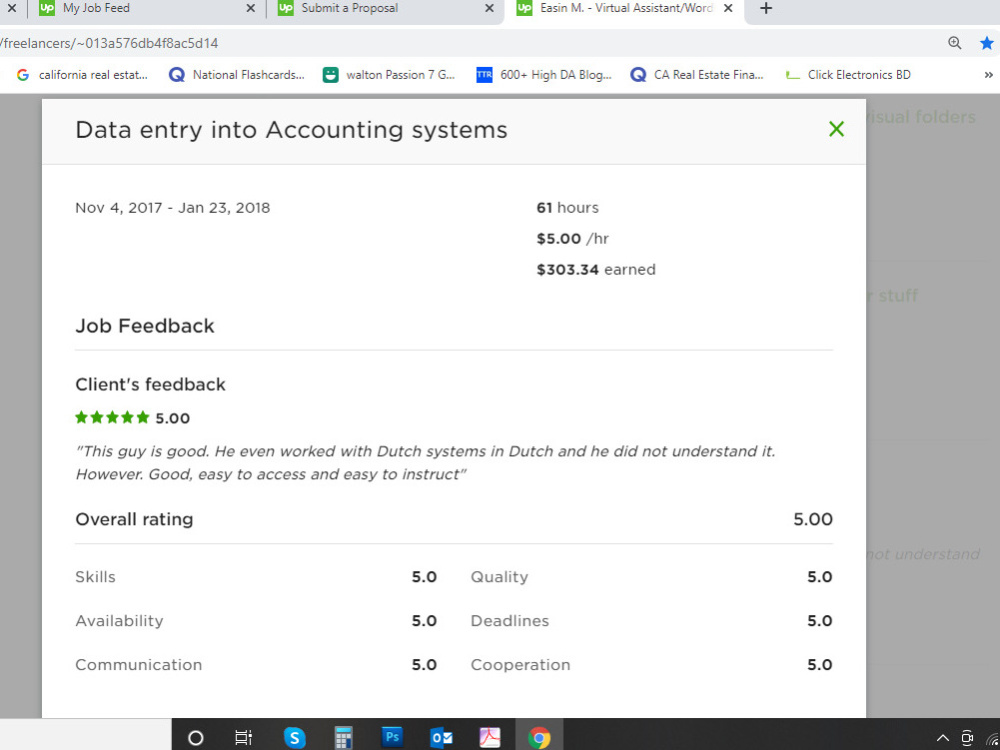Image resolution: width=1000 pixels, height=750 pixels.
Task: Click the Quality rating row label
Action: [499, 577]
